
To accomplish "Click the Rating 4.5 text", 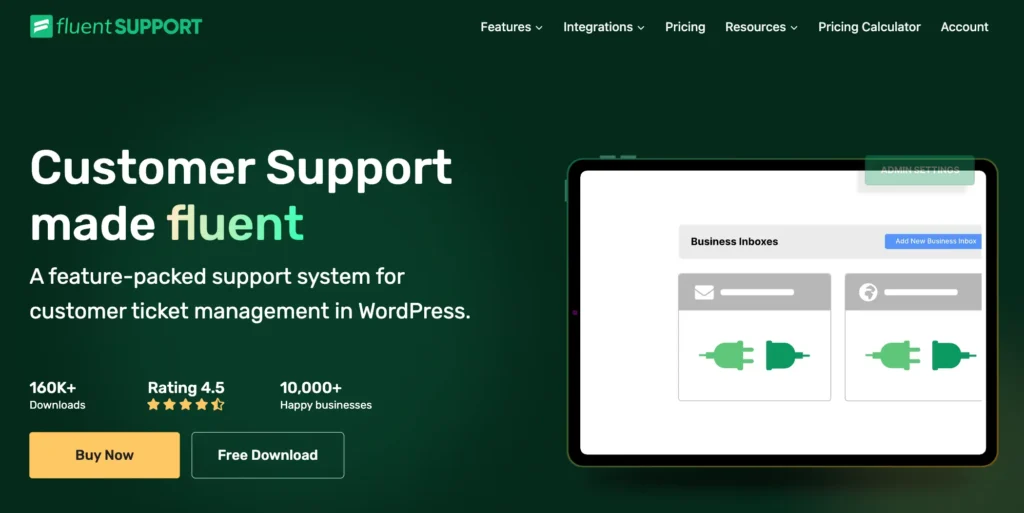I will tap(186, 388).
